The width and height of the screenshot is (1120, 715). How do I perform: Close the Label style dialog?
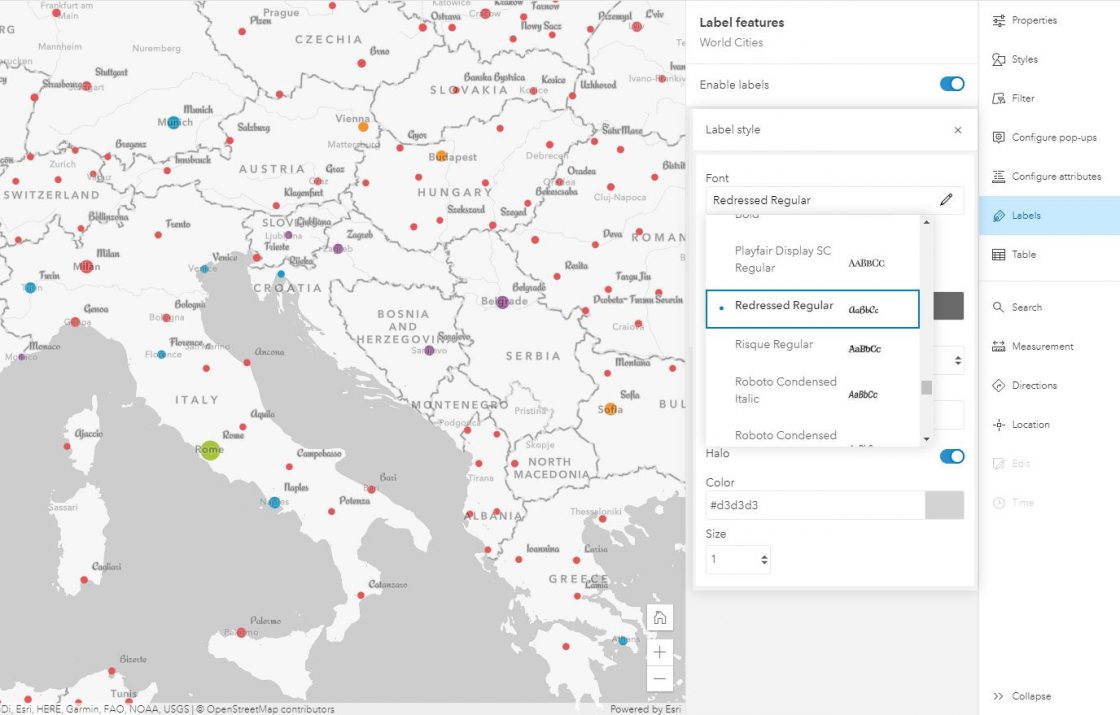point(957,130)
